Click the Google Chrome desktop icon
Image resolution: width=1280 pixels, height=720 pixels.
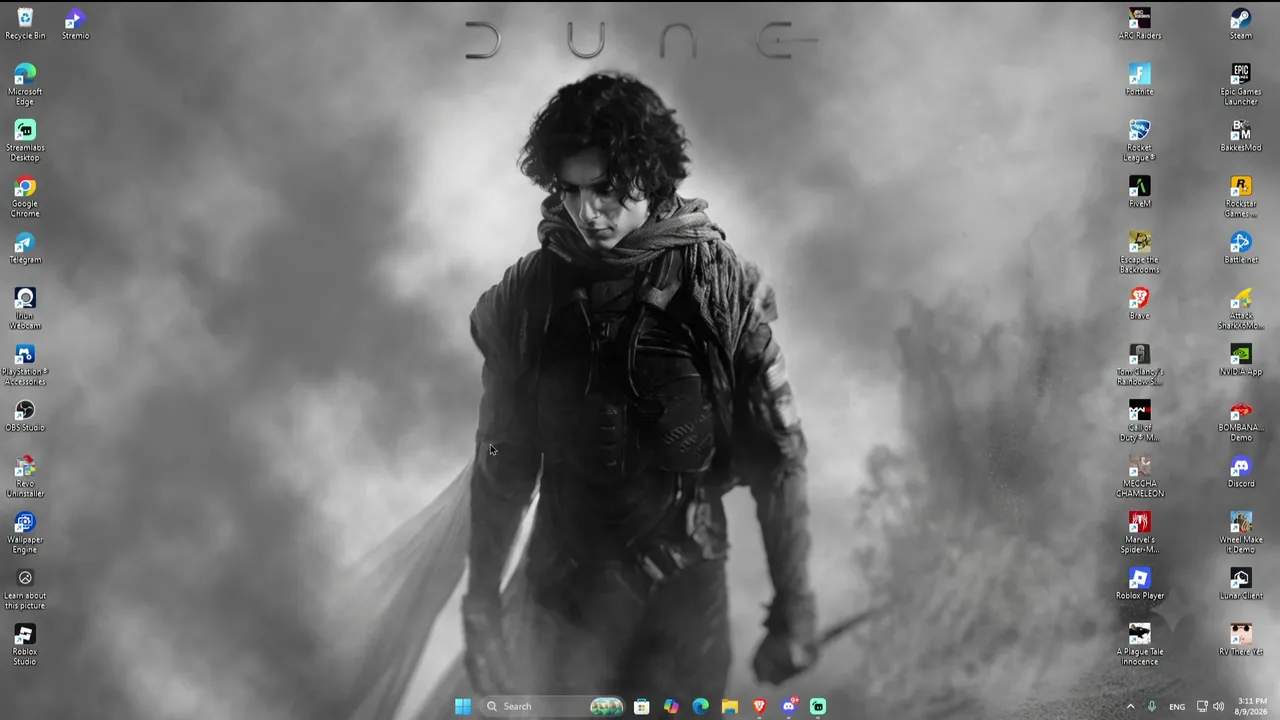25,196
